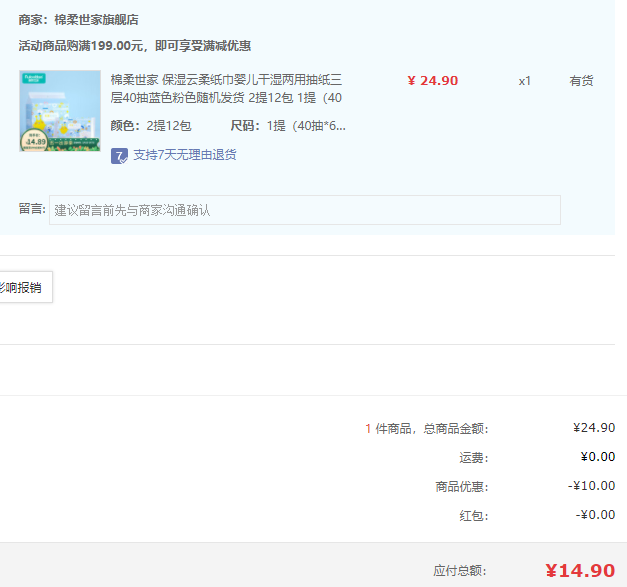Click payable total ¥14.90
The width and height of the screenshot is (627, 587).
580,571
